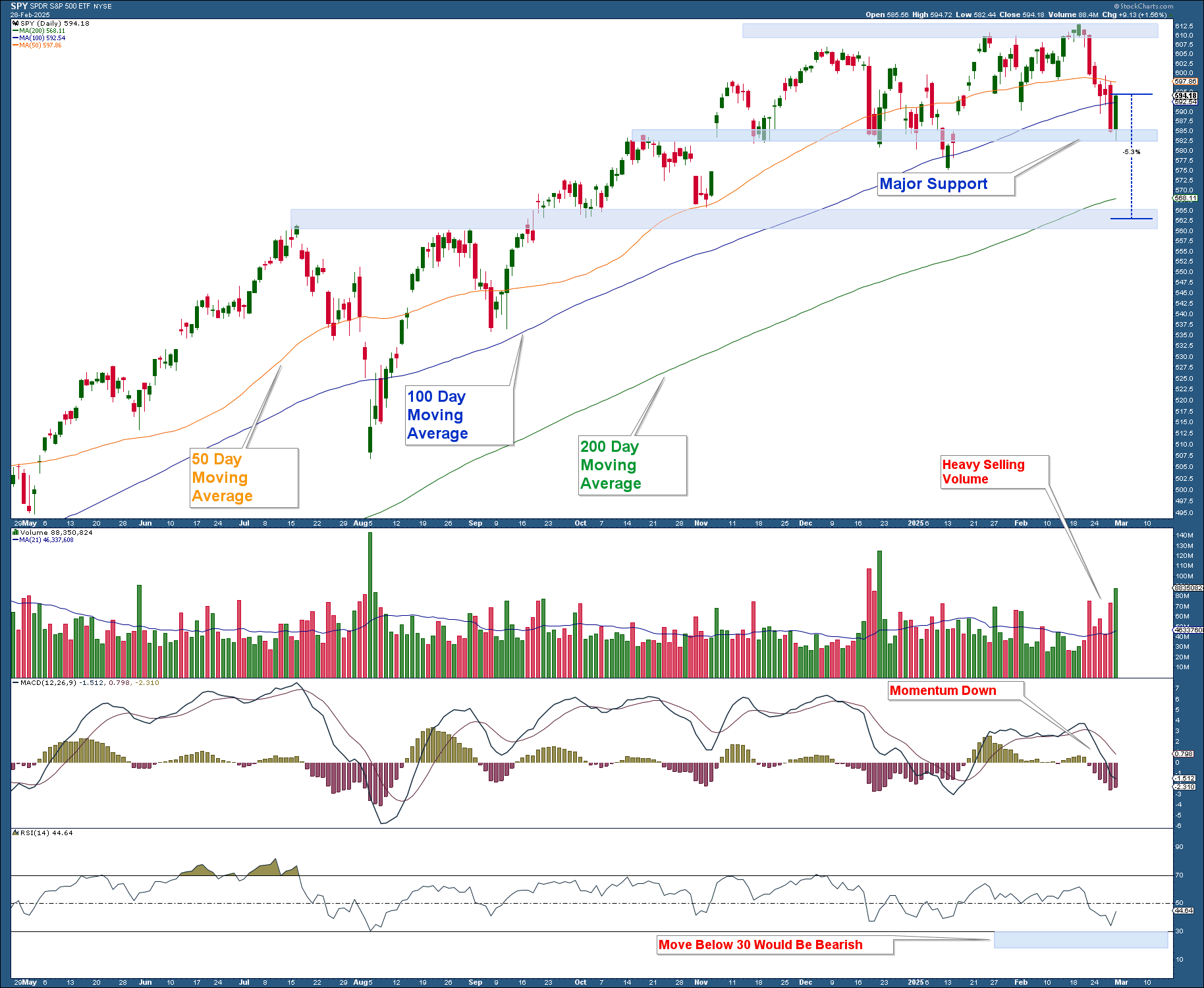The width and height of the screenshot is (1204, 988).
Task: Click the top resistance shaded zone near 610
Action: 950,30
